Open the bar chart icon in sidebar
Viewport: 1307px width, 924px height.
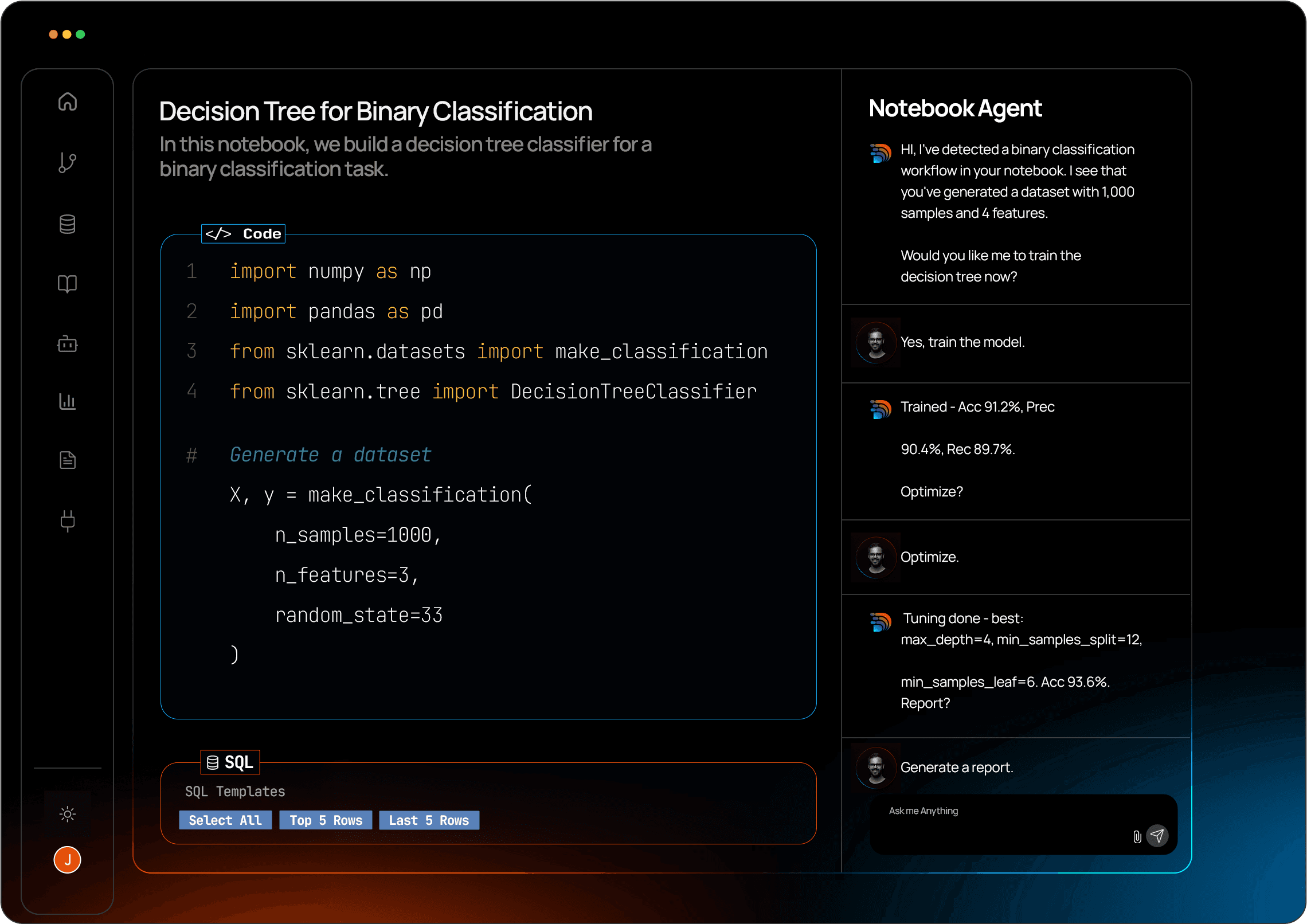(68, 401)
